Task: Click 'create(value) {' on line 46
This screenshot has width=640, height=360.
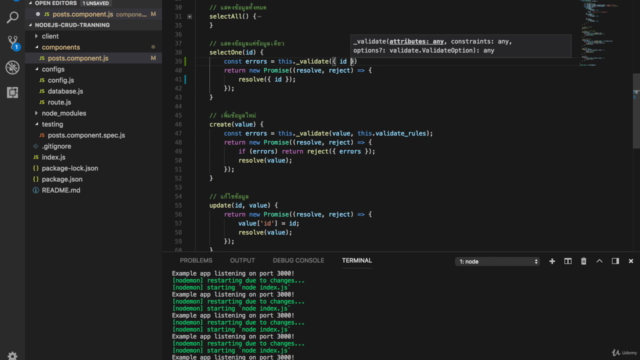Action: (236, 124)
